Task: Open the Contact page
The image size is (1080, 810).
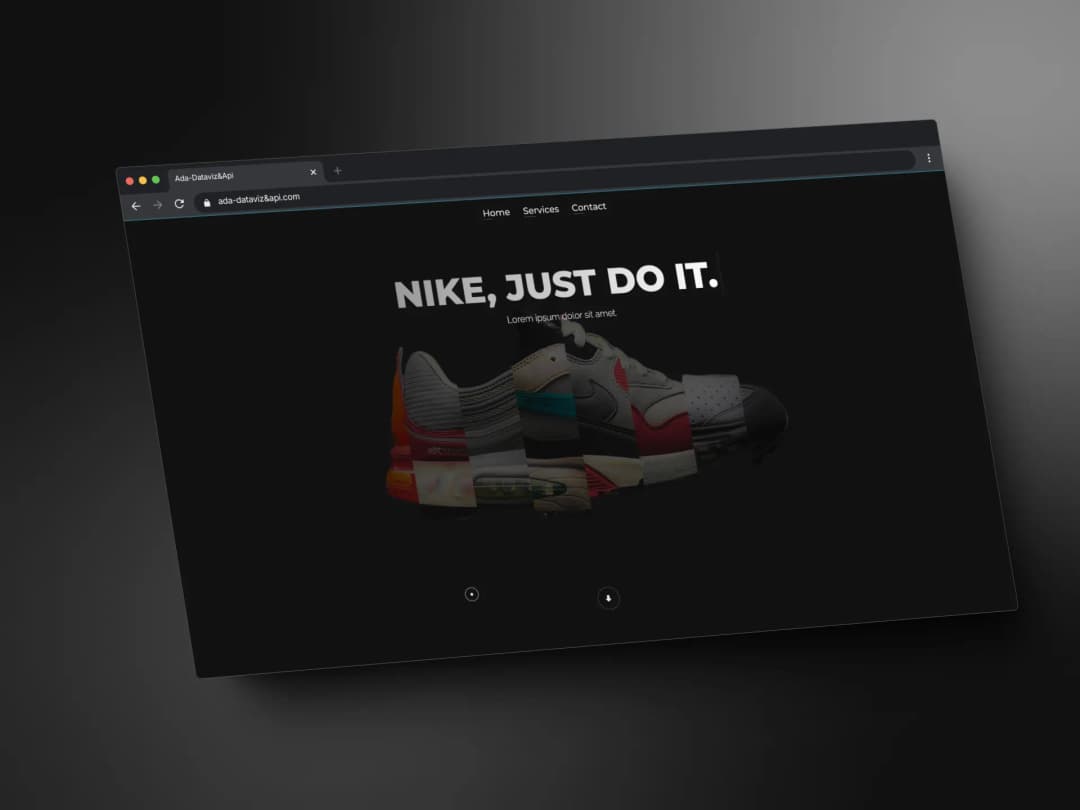Action: [589, 206]
